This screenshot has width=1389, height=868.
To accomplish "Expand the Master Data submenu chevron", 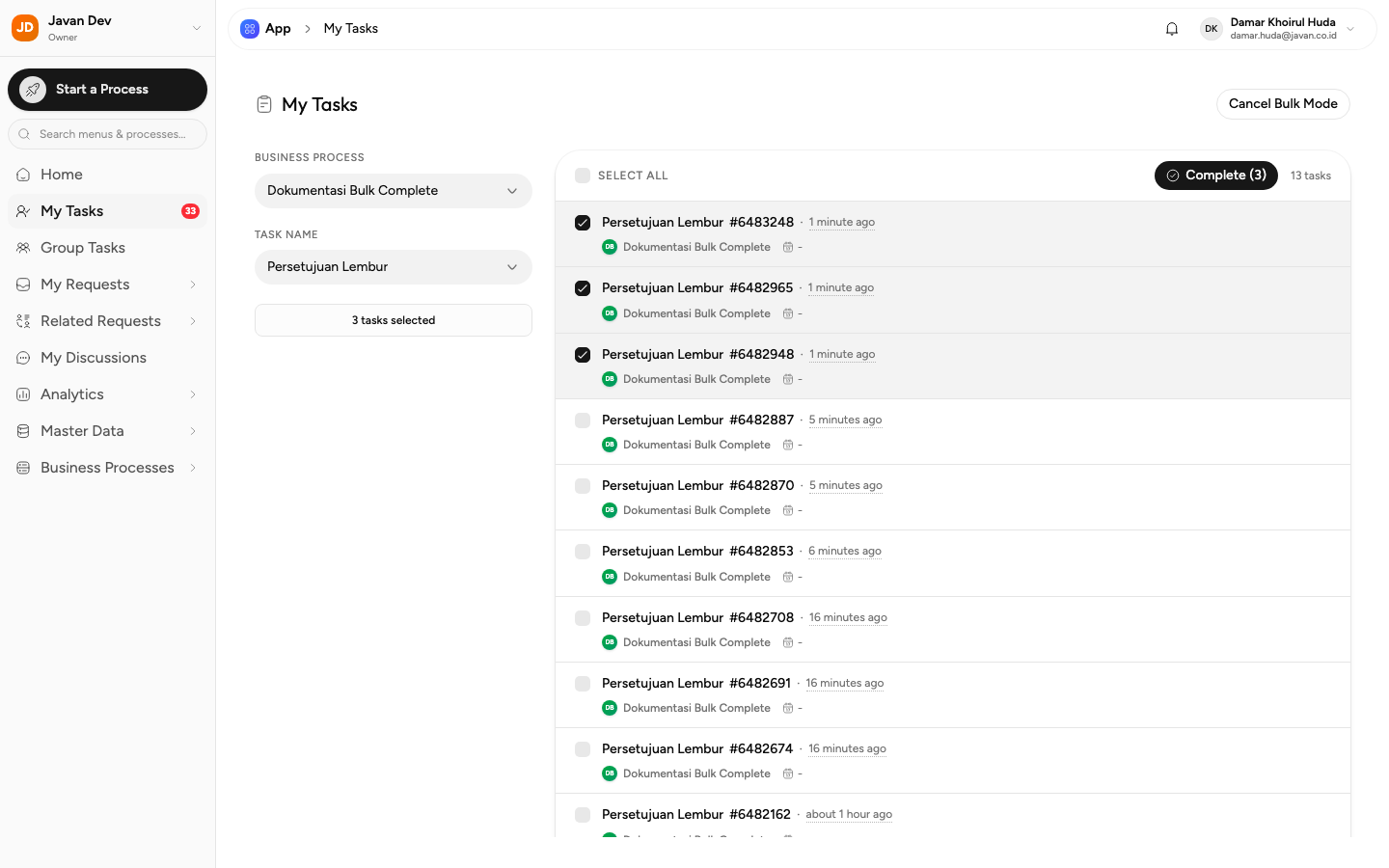I will coord(193,431).
